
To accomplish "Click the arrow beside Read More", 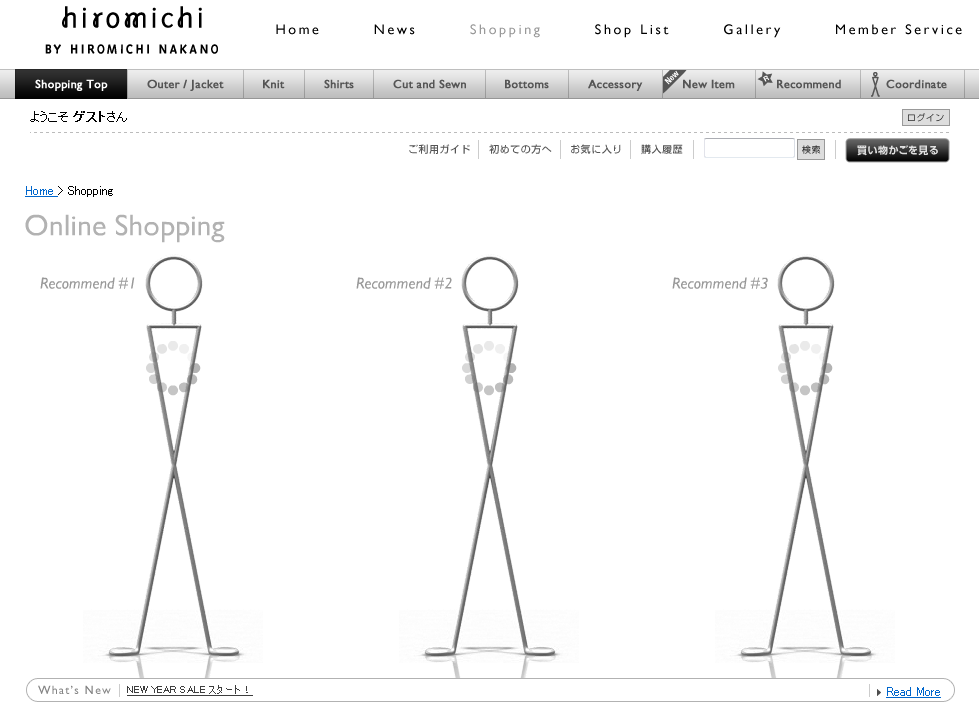I will pos(878,692).
